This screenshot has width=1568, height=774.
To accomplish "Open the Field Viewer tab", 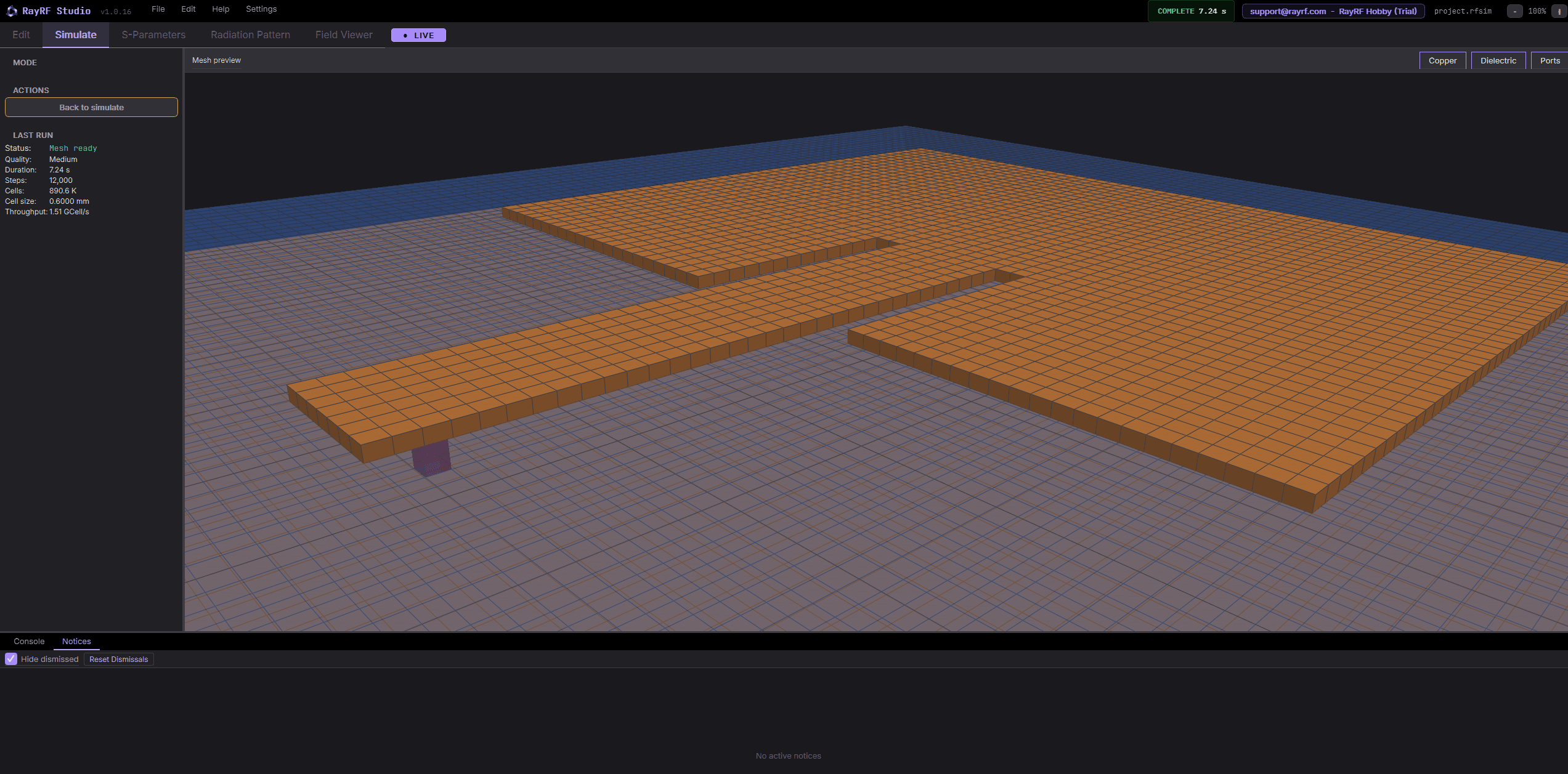I will pyautogui.click(x=344, y=35).
